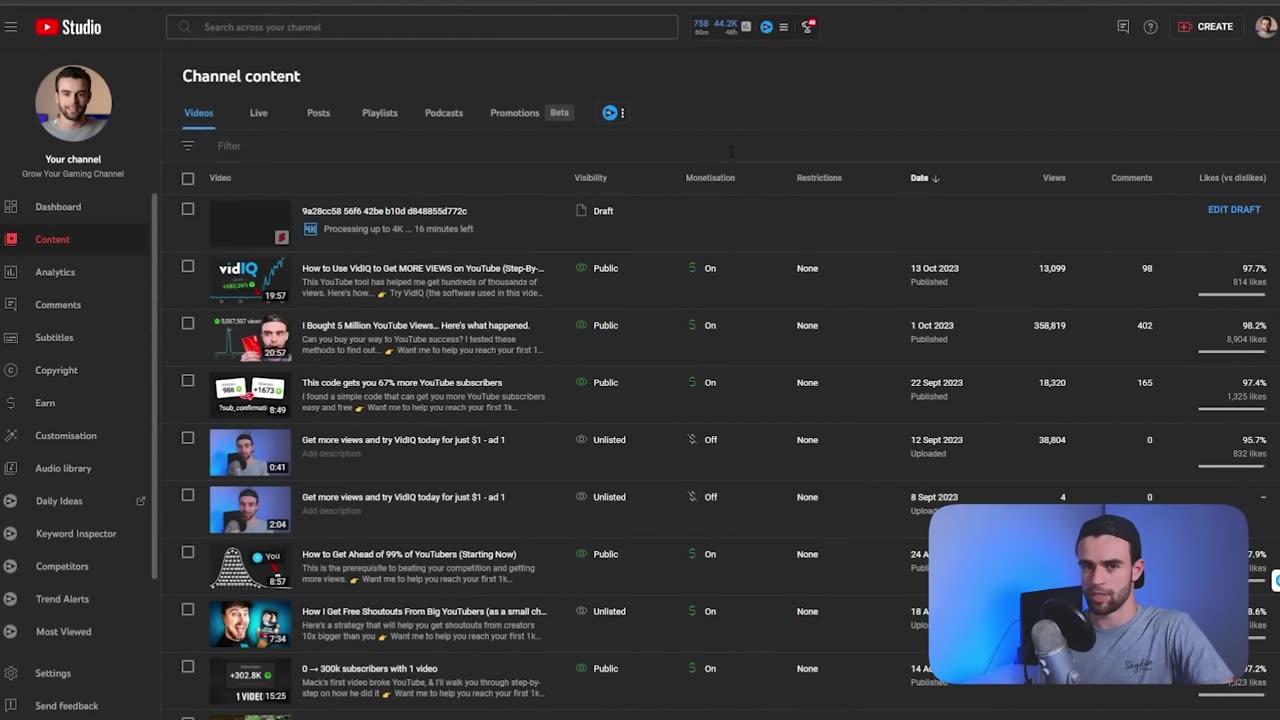
Task: Switch to the Podcasts tab
Action: pyautogui.click(x=444, y=113)
